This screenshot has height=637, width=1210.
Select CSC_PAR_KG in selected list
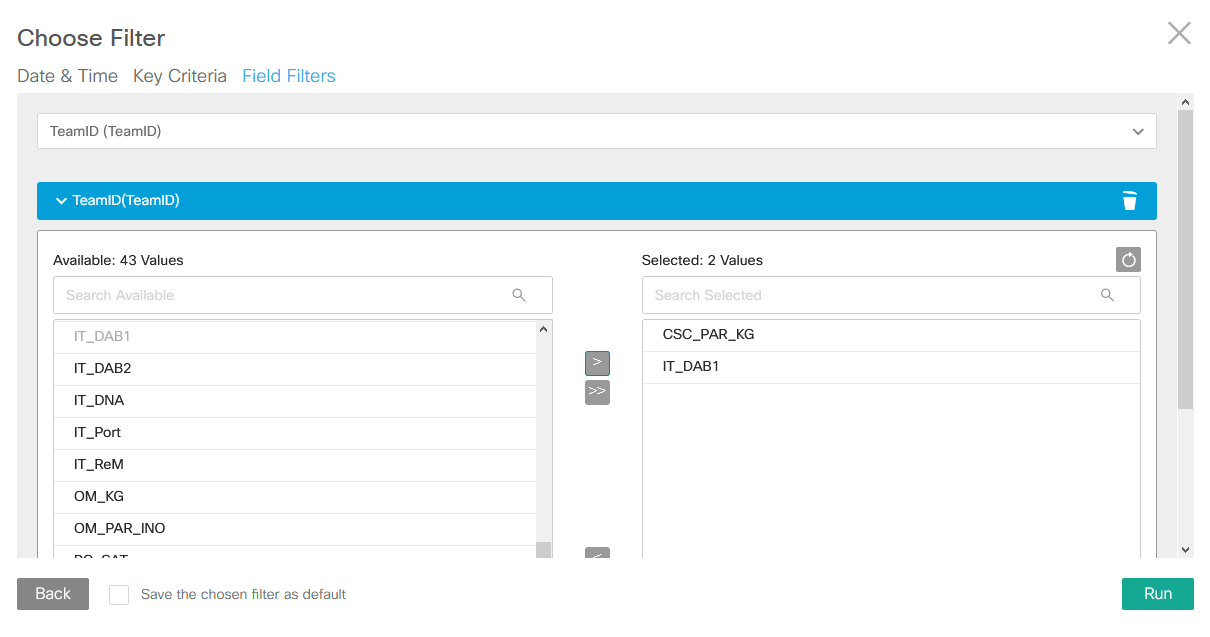pos(891,335)
